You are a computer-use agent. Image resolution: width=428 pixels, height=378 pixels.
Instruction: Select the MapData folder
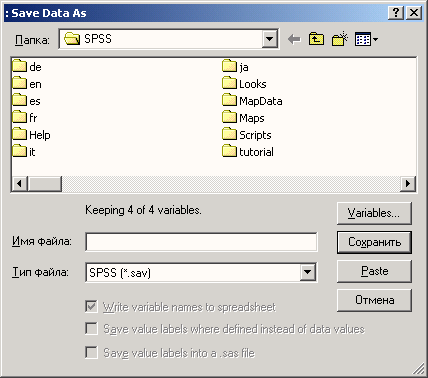pos(252,101)
